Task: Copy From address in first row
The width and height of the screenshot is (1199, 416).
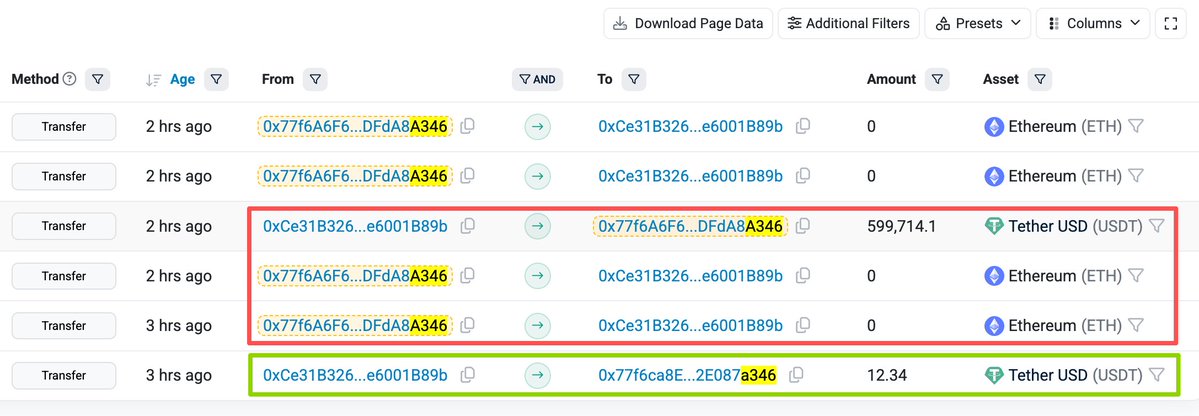Action: (x=468, y=126)
